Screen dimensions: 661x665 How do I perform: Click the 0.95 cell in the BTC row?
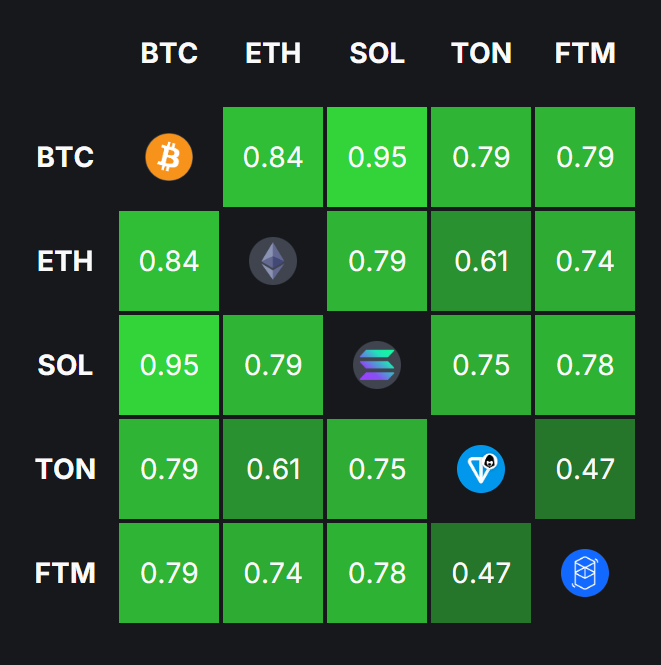pos(377,157)
